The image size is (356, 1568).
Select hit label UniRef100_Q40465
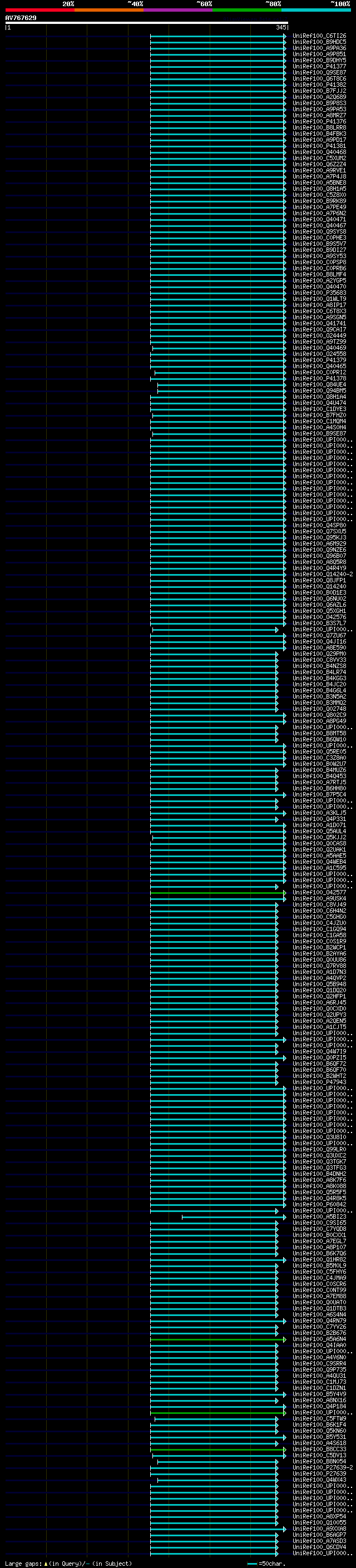coord(319,367)
